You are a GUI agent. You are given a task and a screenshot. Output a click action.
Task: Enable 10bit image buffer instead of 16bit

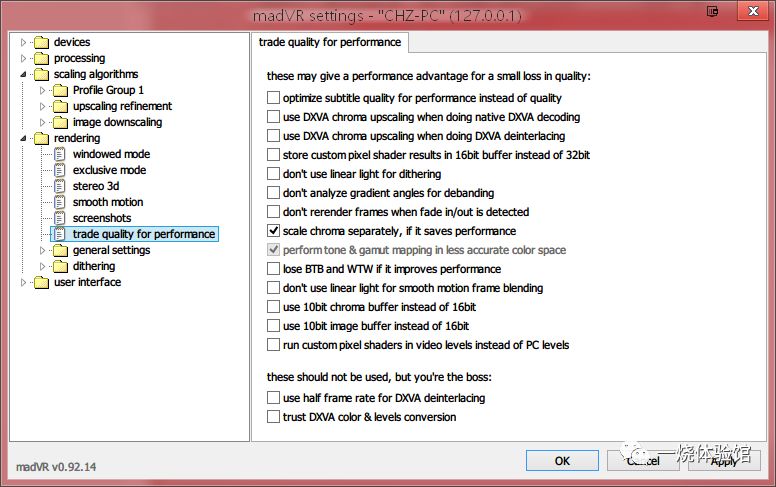tap(273, 326)
